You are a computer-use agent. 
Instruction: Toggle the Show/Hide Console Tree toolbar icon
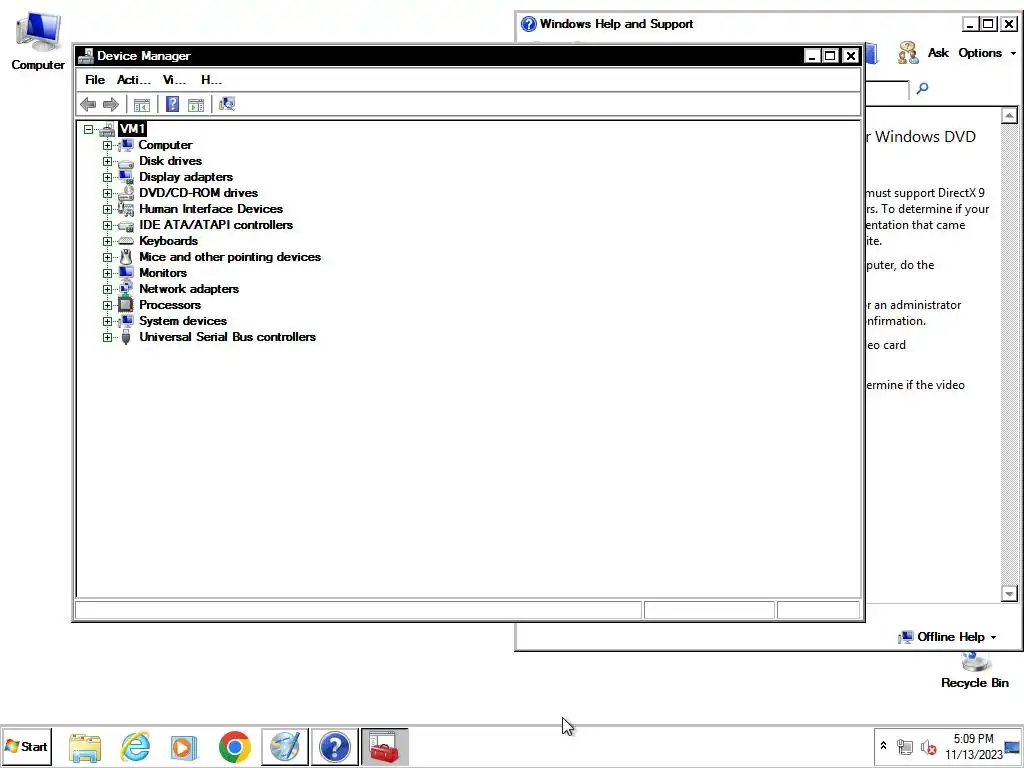pyautogui.click(x=142, y=104)
